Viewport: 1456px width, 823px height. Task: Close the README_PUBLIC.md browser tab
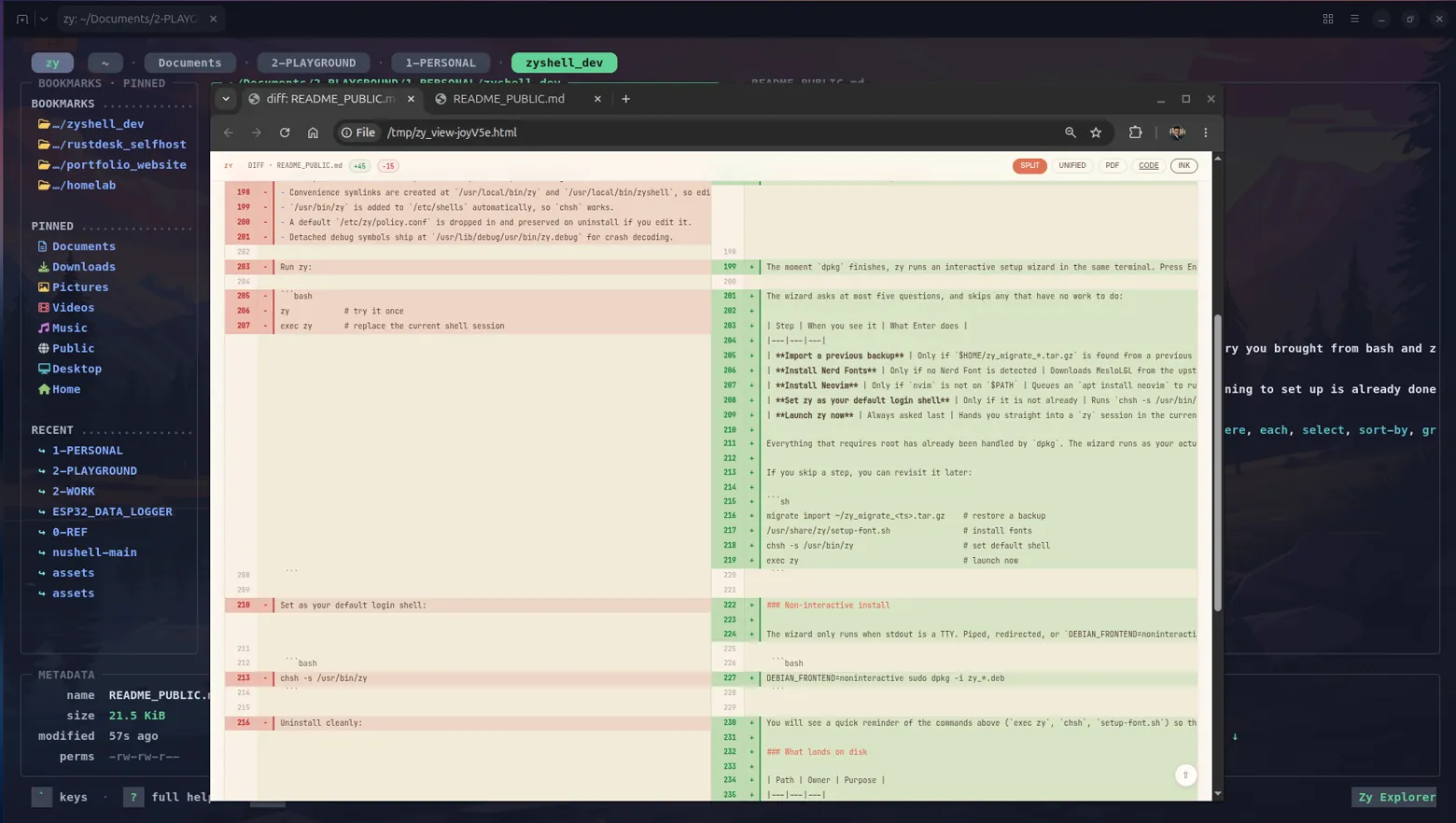tap(597, 99)
